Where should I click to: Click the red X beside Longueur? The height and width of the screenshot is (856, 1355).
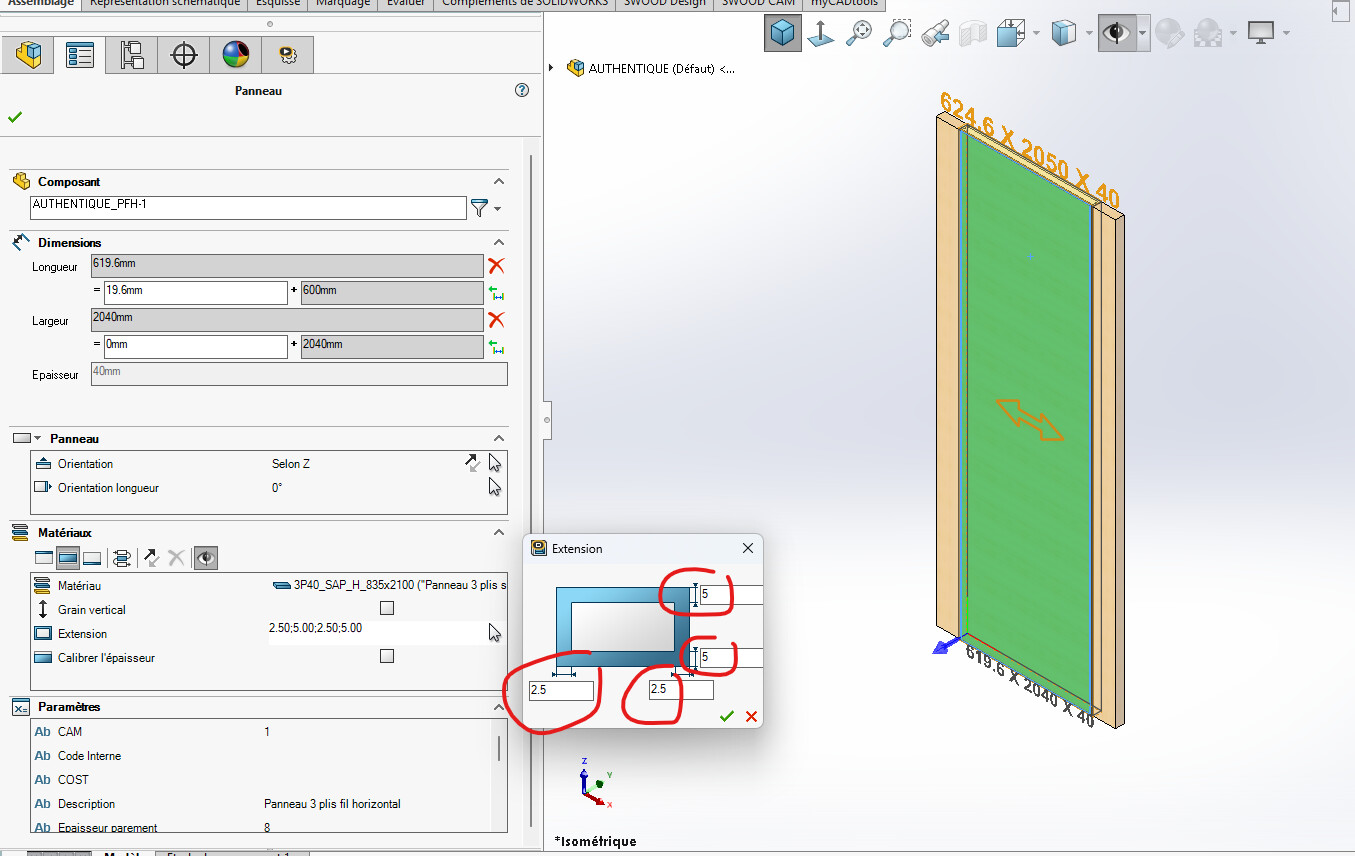pyautogui.click(x=496, y=266)
